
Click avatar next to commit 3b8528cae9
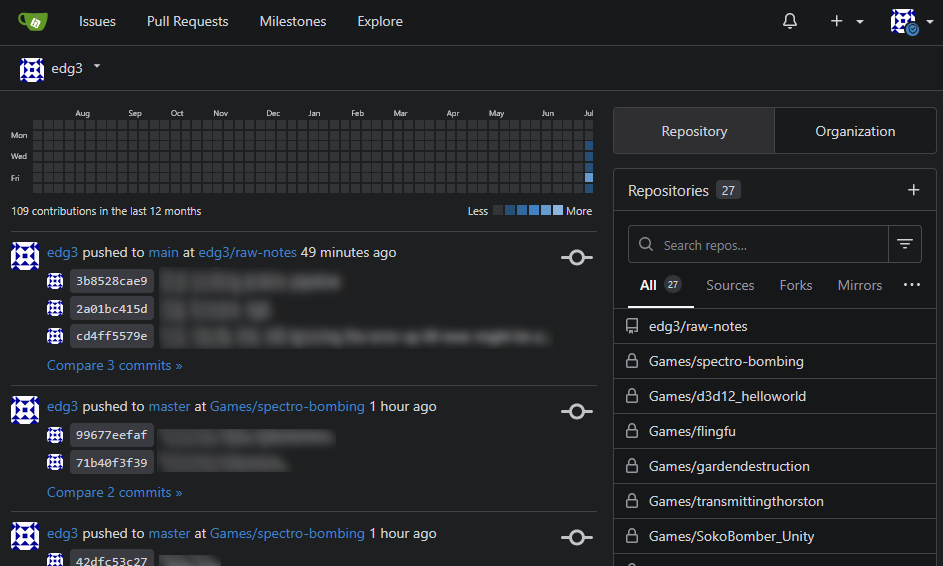[55, 281]
